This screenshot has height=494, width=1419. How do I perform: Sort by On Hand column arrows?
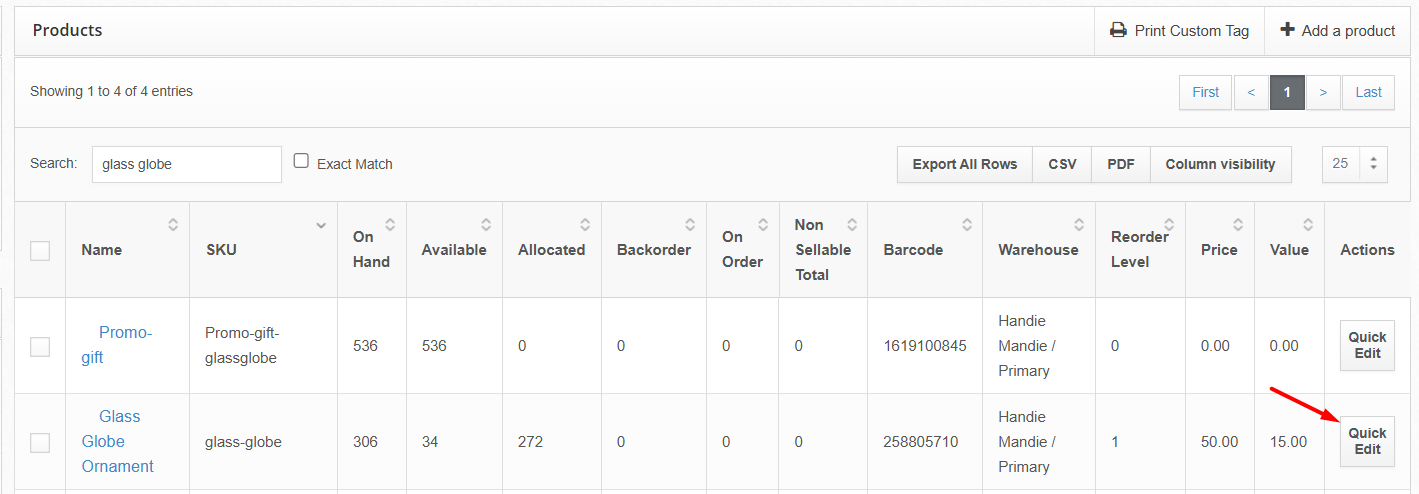click(x=389, y=225)
